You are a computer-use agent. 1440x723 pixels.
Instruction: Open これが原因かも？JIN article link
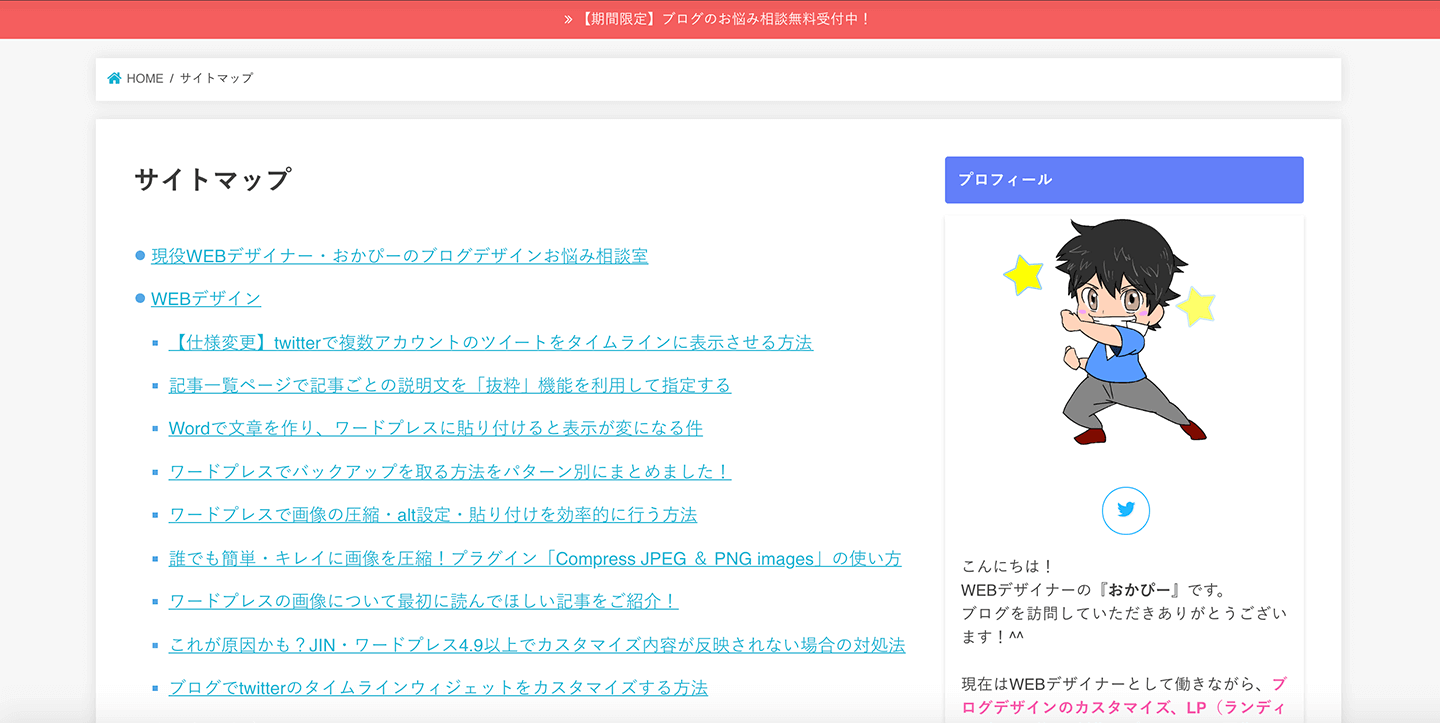coord(537,645)
